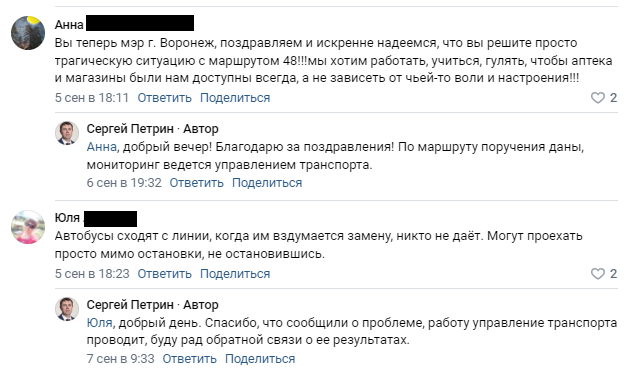Screen dimensions: 634x371
Task: Like Анна's comment with the heart icon
Action: [598, 98]
